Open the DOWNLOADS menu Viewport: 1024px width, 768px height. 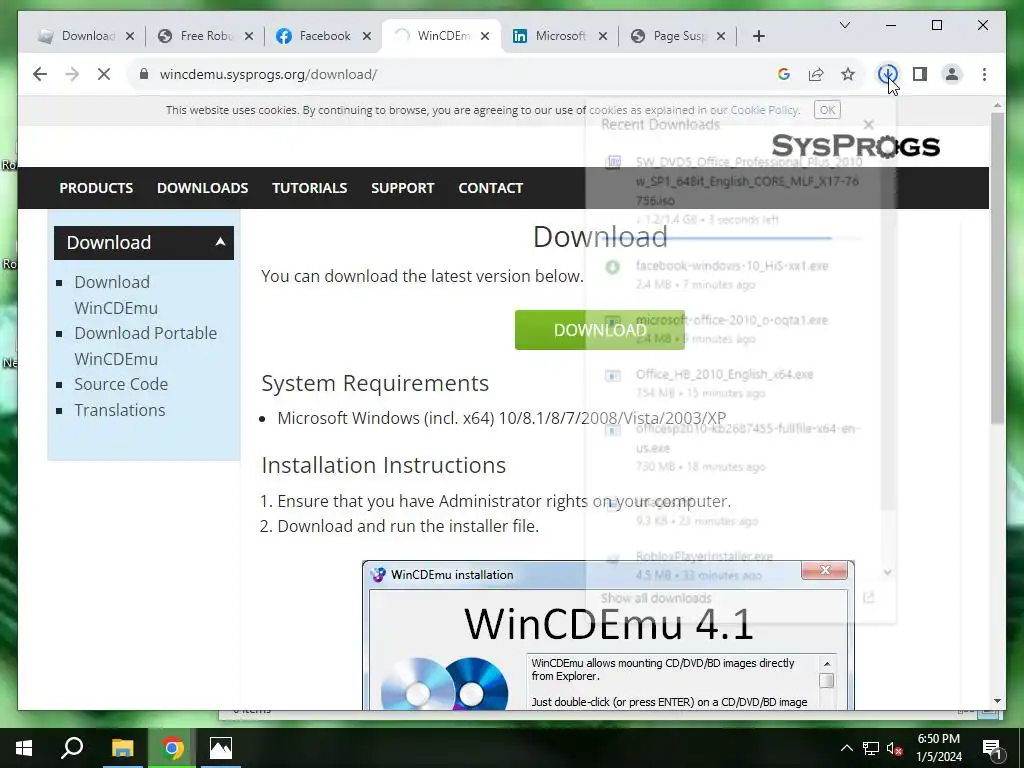pyautogui.click(x=202, y=188)
